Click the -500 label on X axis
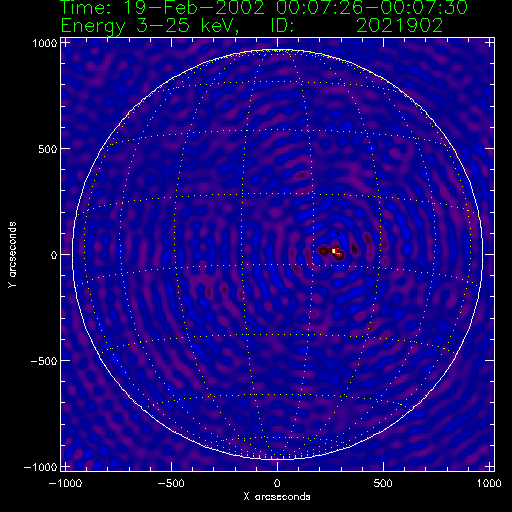 170,483
